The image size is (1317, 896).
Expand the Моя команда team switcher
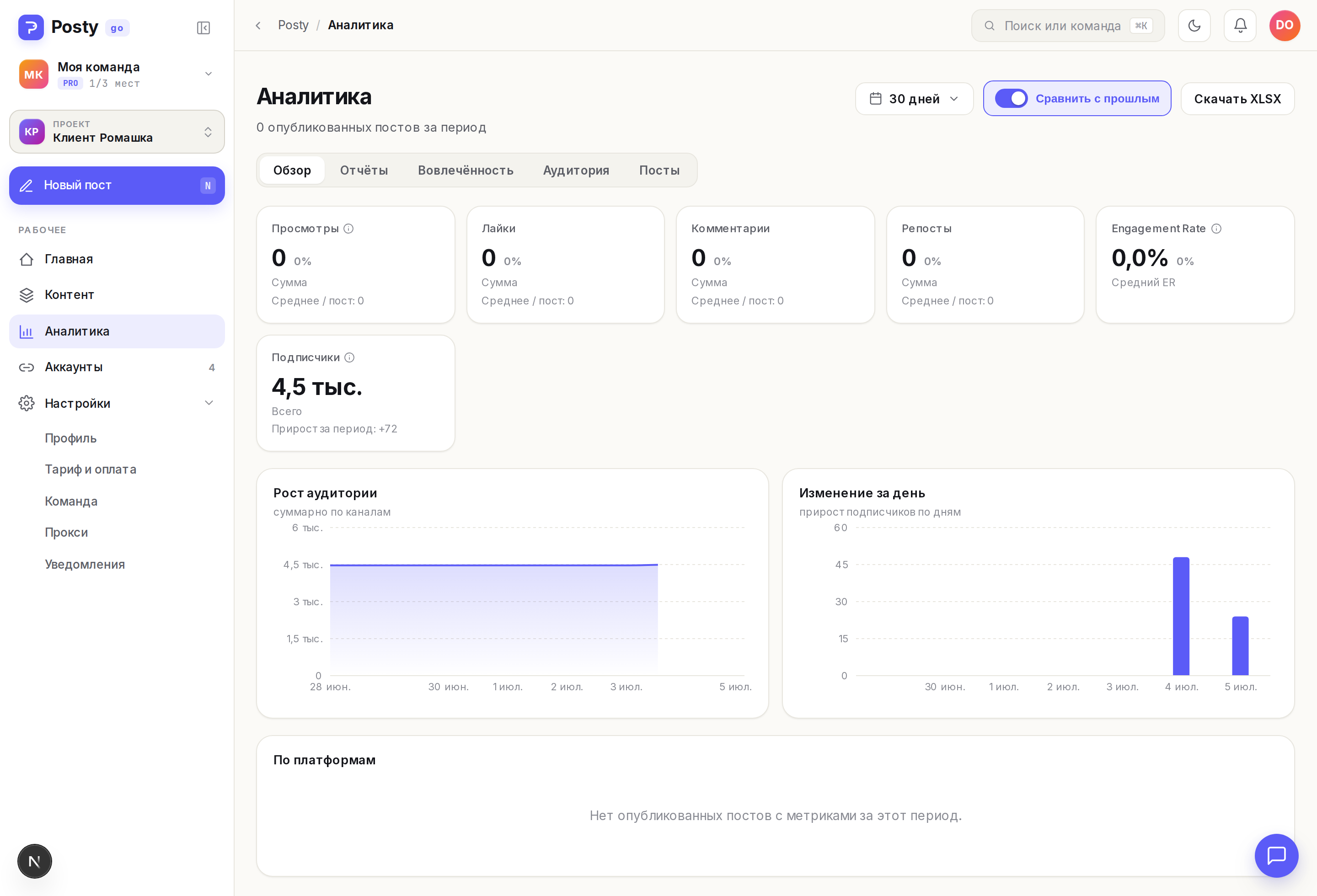point(117,74)
